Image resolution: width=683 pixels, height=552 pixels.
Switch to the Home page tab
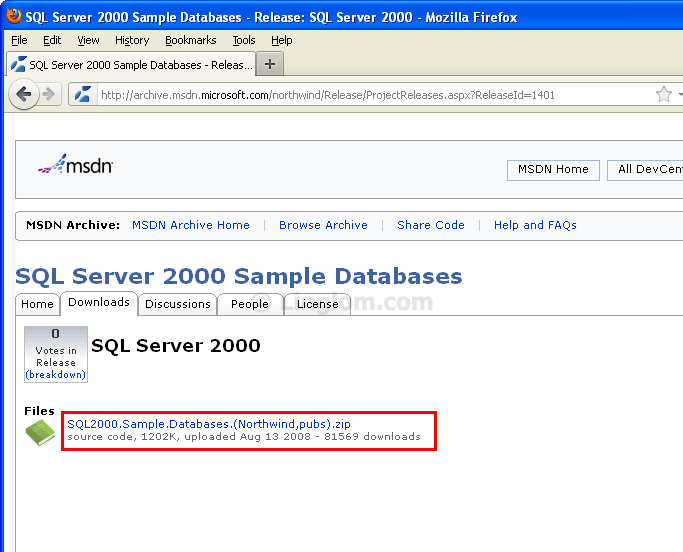(37, 304)
